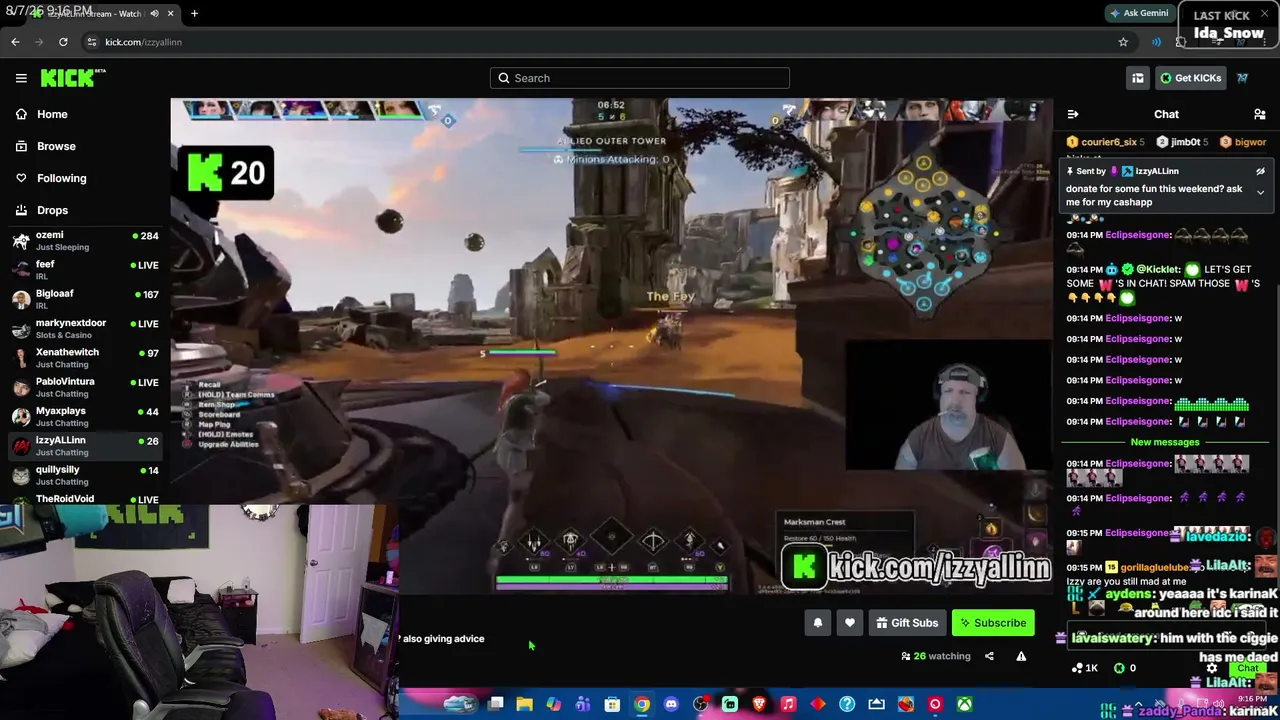The image size is (1280, 720).
Task: Follow the channel with the heart button
Action: tap(850, 623)
